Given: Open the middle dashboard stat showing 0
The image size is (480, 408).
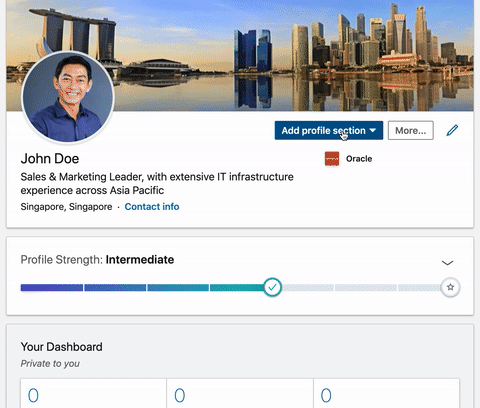Looking at the screenshot, I should tap(240, 393).
